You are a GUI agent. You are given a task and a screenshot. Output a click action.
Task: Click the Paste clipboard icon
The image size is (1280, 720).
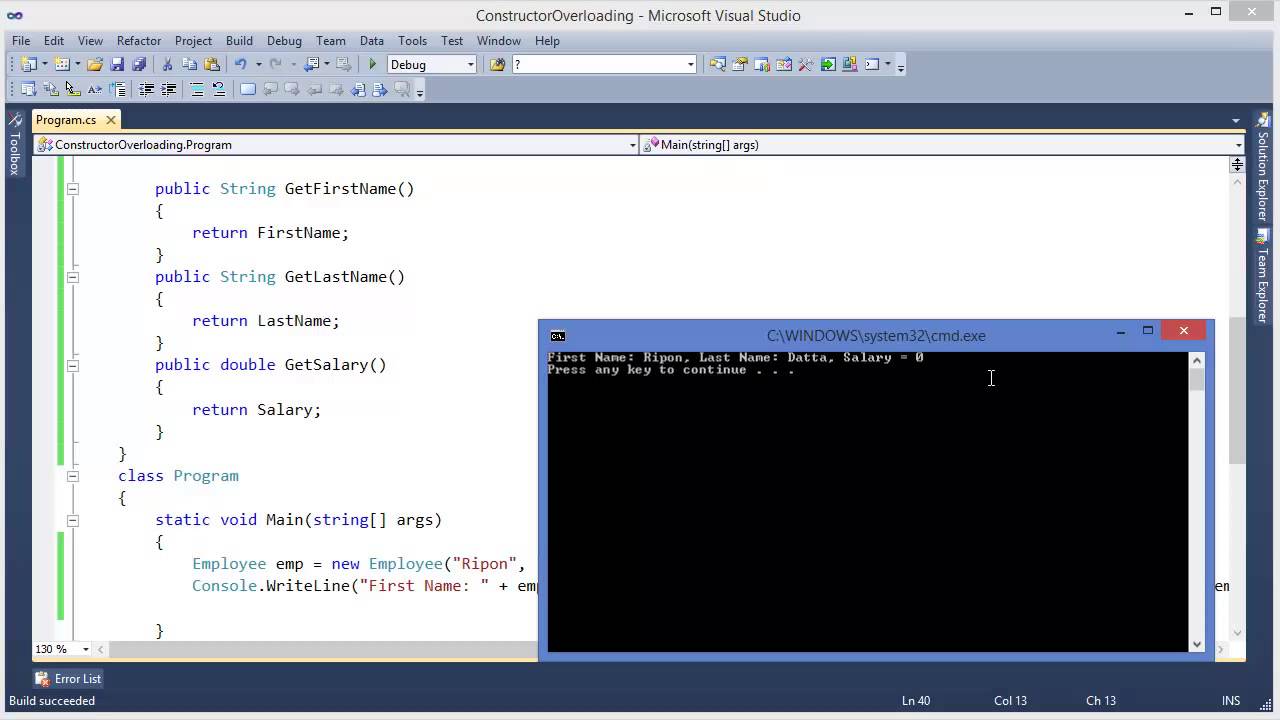[211, 64]
